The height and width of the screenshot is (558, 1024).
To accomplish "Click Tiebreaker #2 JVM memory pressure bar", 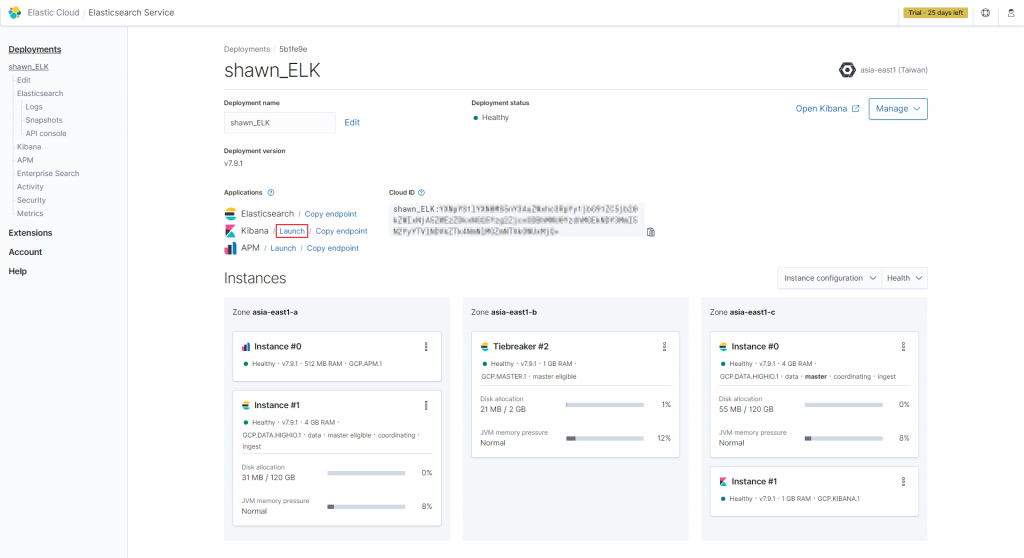I will [x=605, y=438].
